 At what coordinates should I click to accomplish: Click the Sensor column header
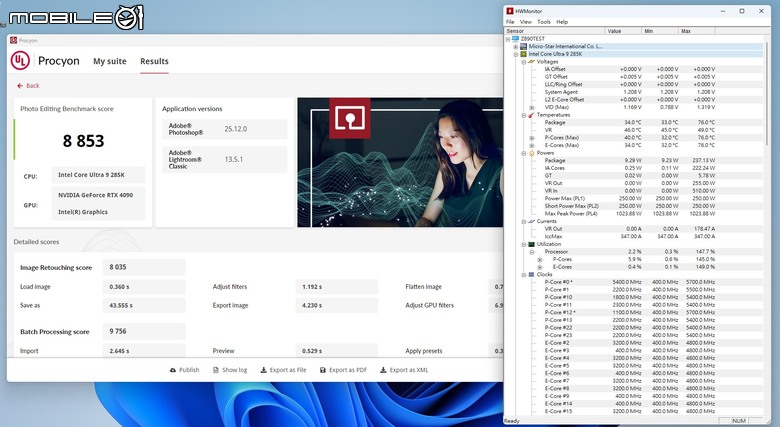pos(555,31)
